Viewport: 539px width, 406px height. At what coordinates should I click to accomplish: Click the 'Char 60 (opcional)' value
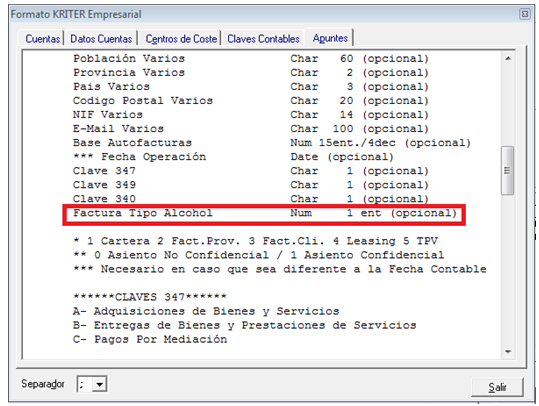[x=360, y=58]
